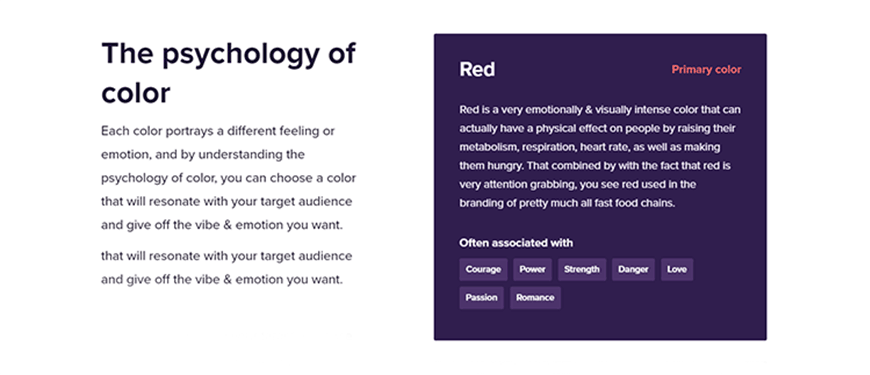Image resolution: width=870 pixels, height=375 pixels.
Task: Click the psychology of color headline
Action: [x=229, y=73]
